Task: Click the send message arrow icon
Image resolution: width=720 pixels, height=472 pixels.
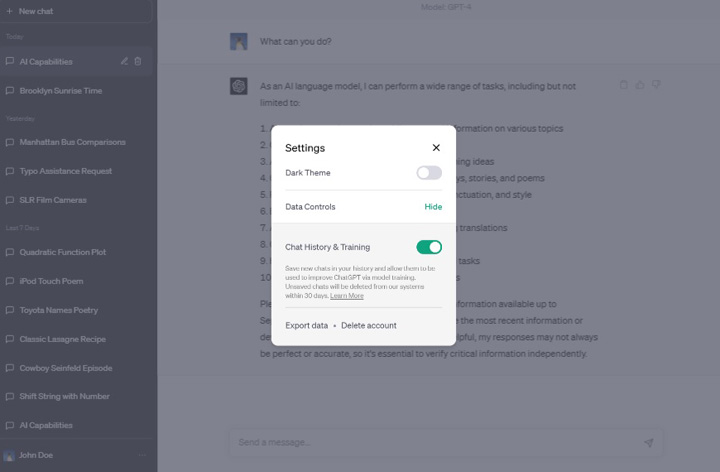Action: tap(648, 442)
